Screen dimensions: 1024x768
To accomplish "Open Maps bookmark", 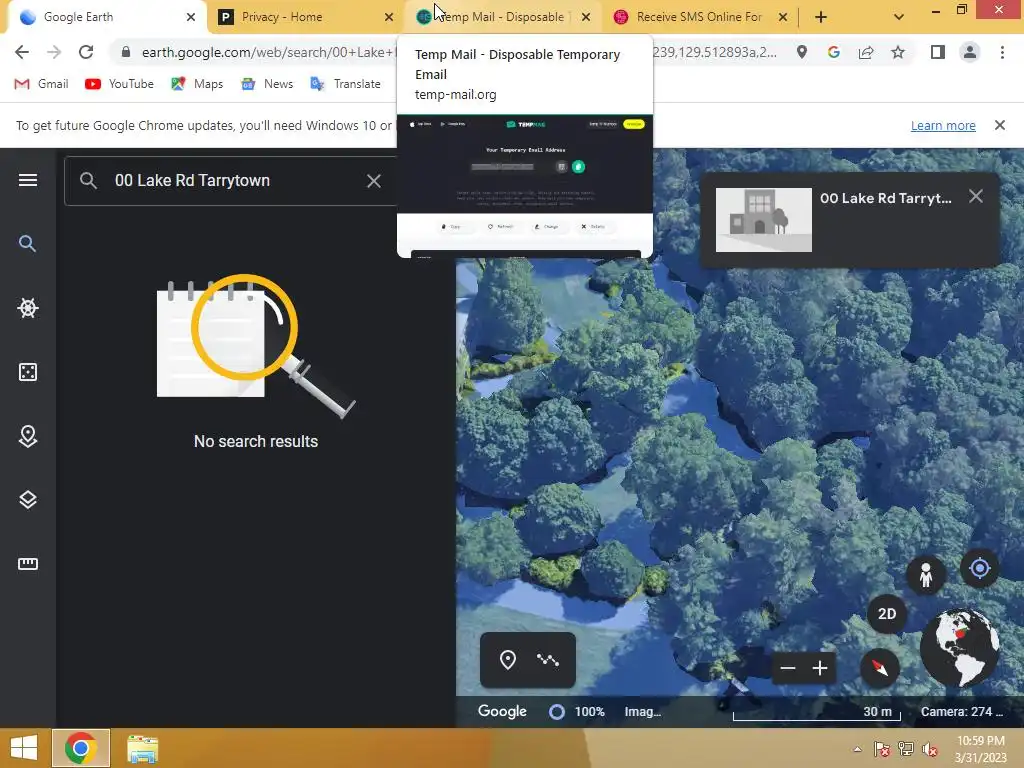I will (197, 84).
